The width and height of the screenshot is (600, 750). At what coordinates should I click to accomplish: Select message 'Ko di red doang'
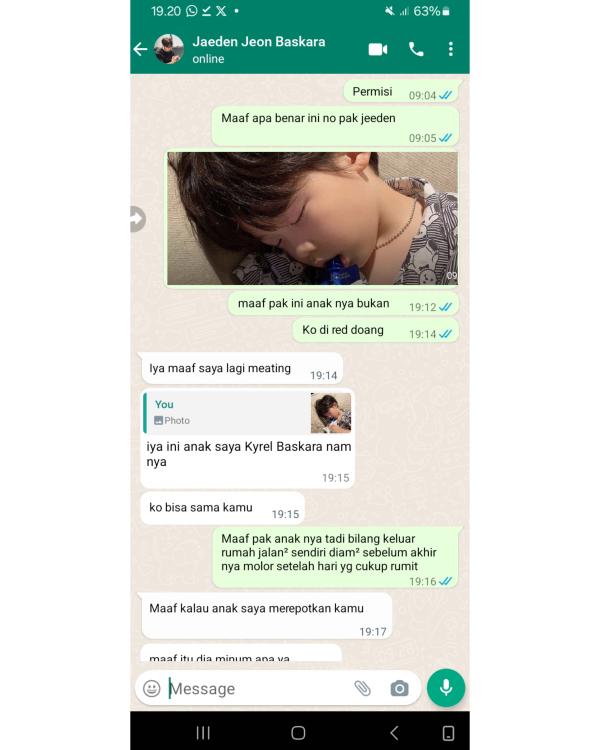tap(376, 331)
